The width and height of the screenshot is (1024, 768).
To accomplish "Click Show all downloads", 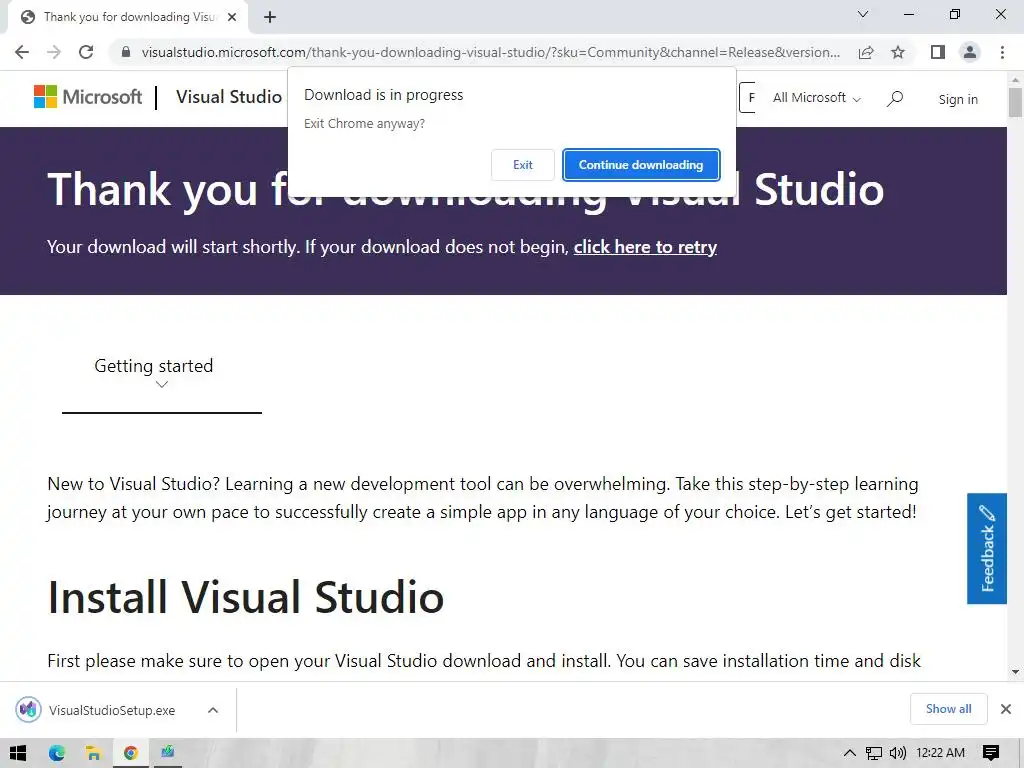I will (x=948, y=709).
